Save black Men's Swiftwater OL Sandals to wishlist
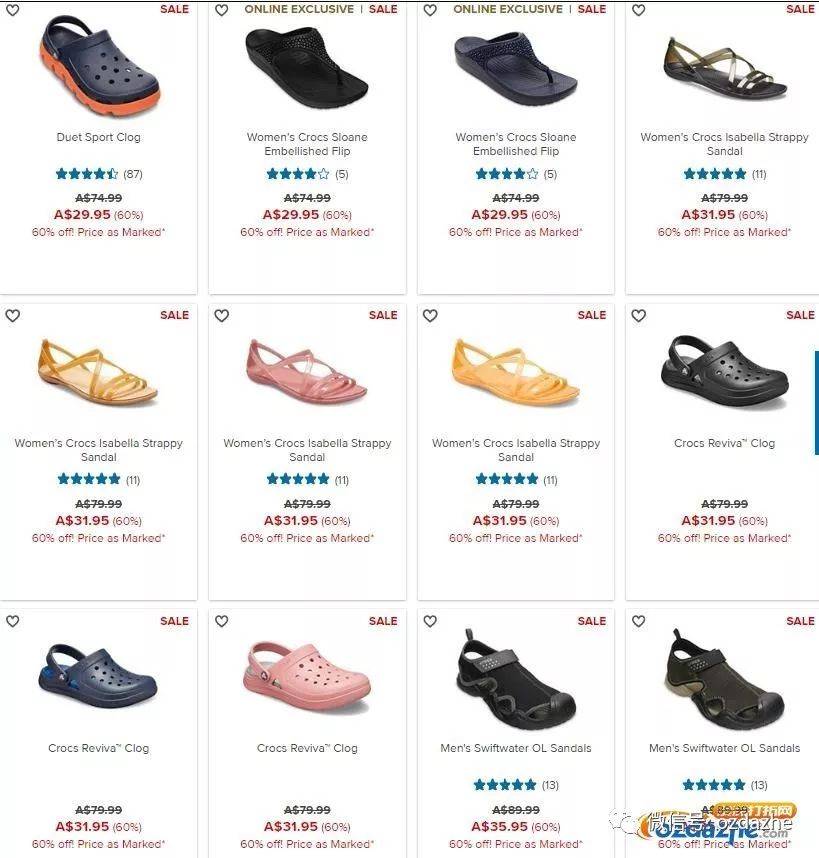The height and width of the screenshot is (858, 819). [x=431, y=621]
